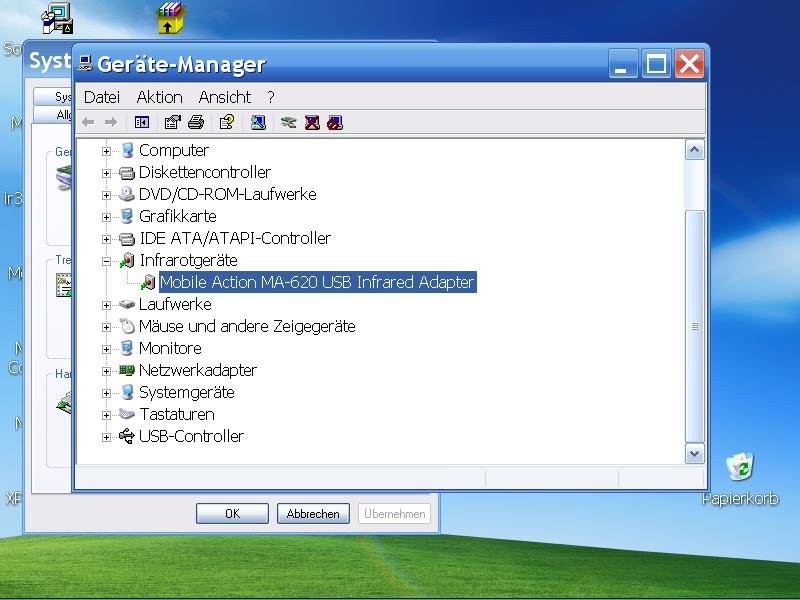Click the Back arrow toolbar icon

coord(88,122)
